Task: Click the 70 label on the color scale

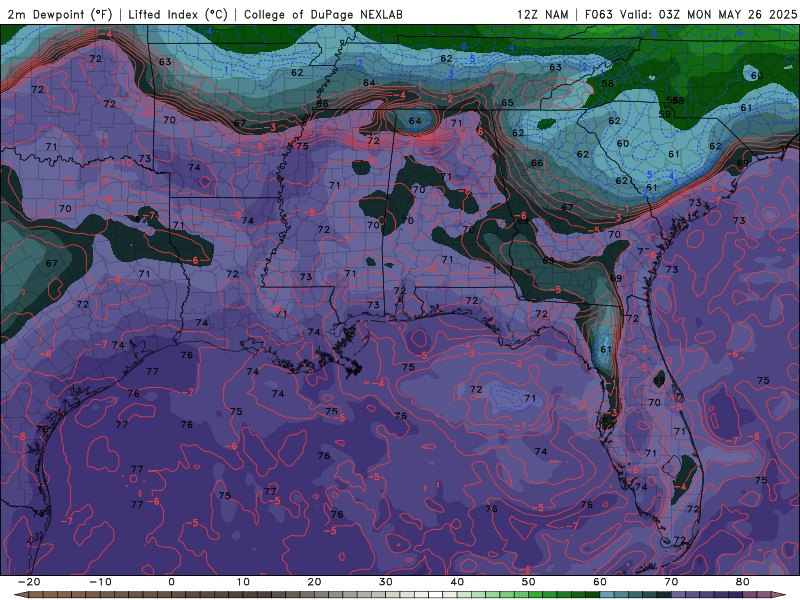Action: coord(671,582)
